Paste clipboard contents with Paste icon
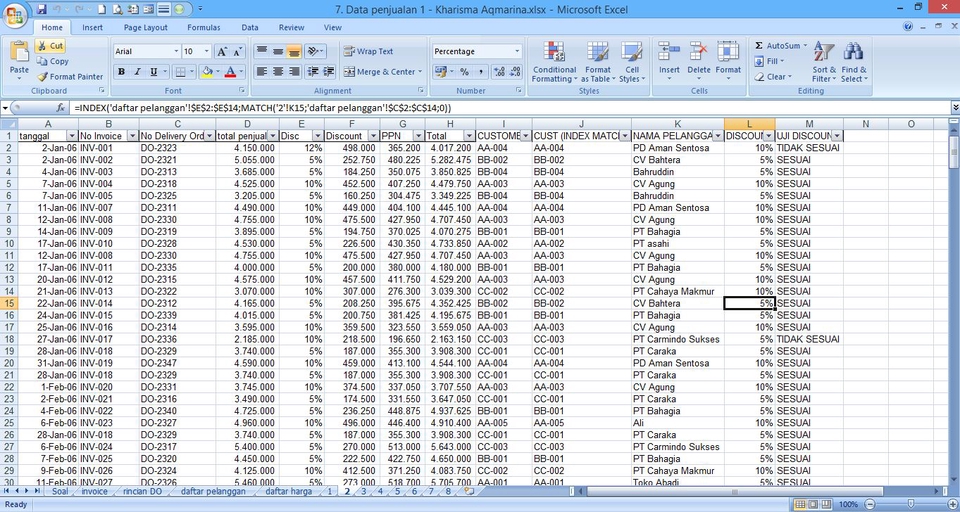 pos(19,51)
